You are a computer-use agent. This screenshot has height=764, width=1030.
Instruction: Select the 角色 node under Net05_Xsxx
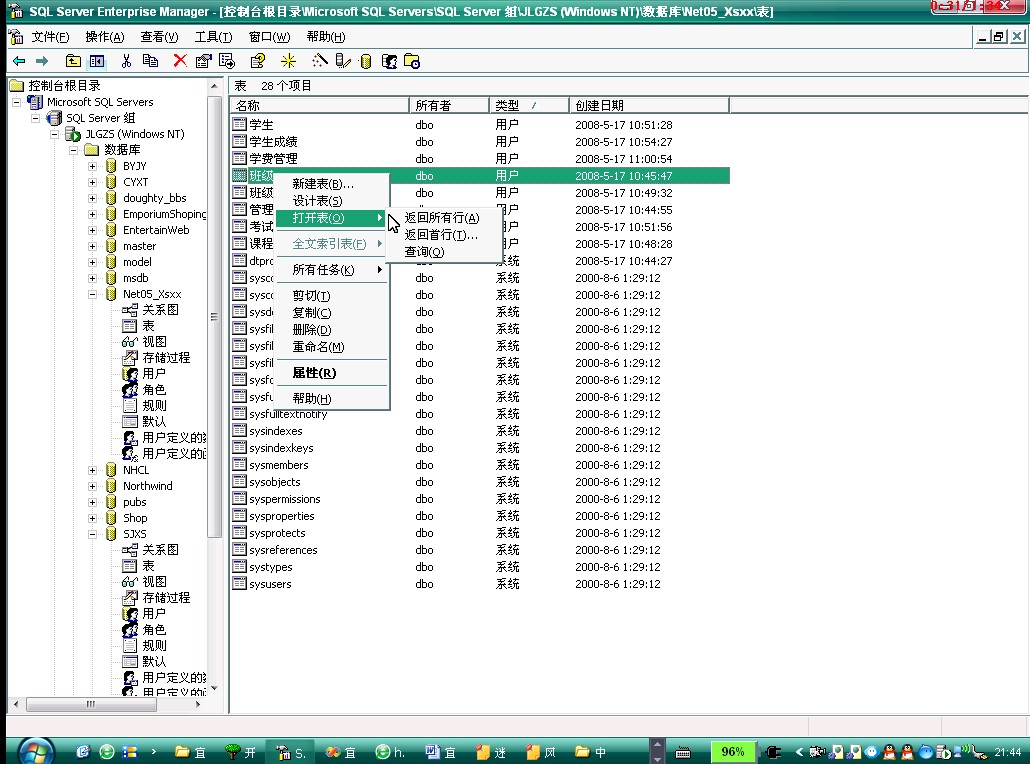[154, 390]
